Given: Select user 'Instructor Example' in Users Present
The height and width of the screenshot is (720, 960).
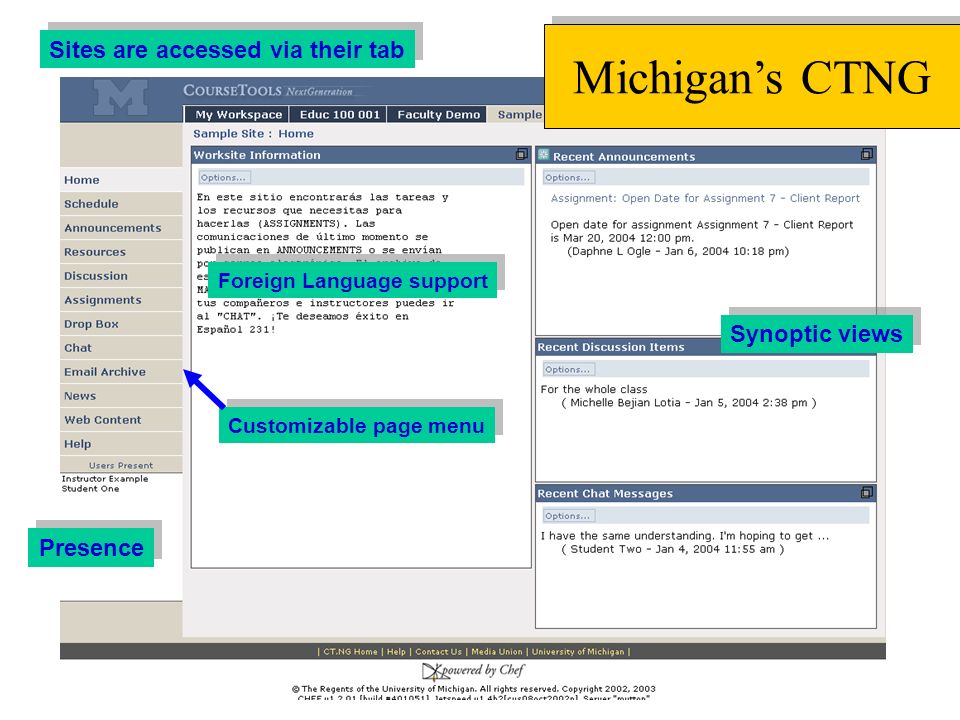Looking at the screenshot, I should (x=105, y=479).
